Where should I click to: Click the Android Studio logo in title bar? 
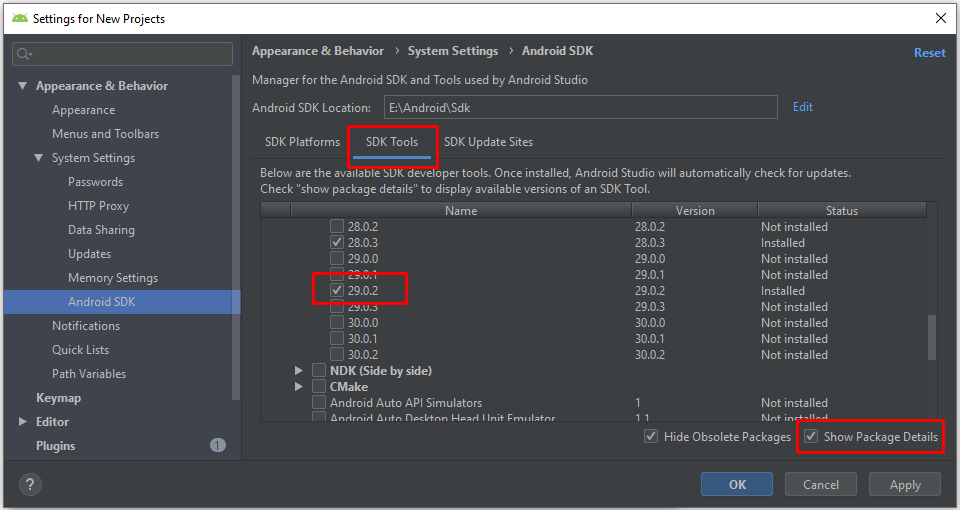point(20,18)
